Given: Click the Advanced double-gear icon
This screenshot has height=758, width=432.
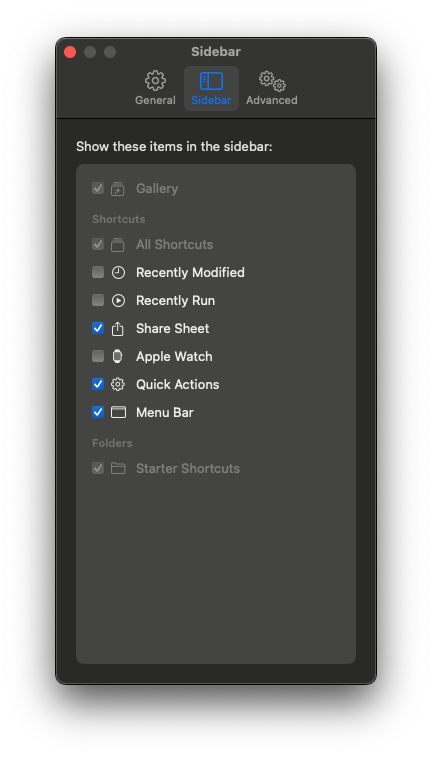Looking at the screenshot, I should [x=272, y=81].
